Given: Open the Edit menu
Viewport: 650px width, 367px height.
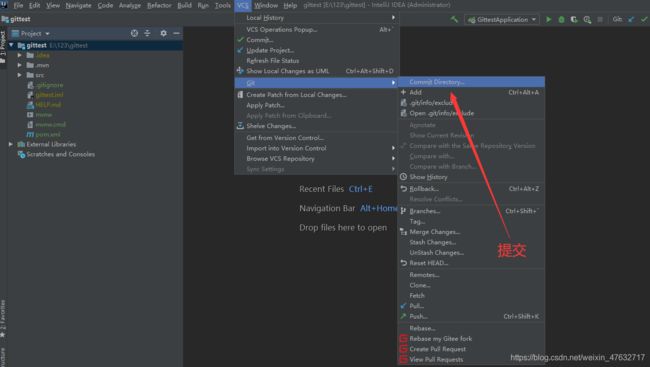Looking at the screenshot, I should pyautogui.click(x=34, y=5).
